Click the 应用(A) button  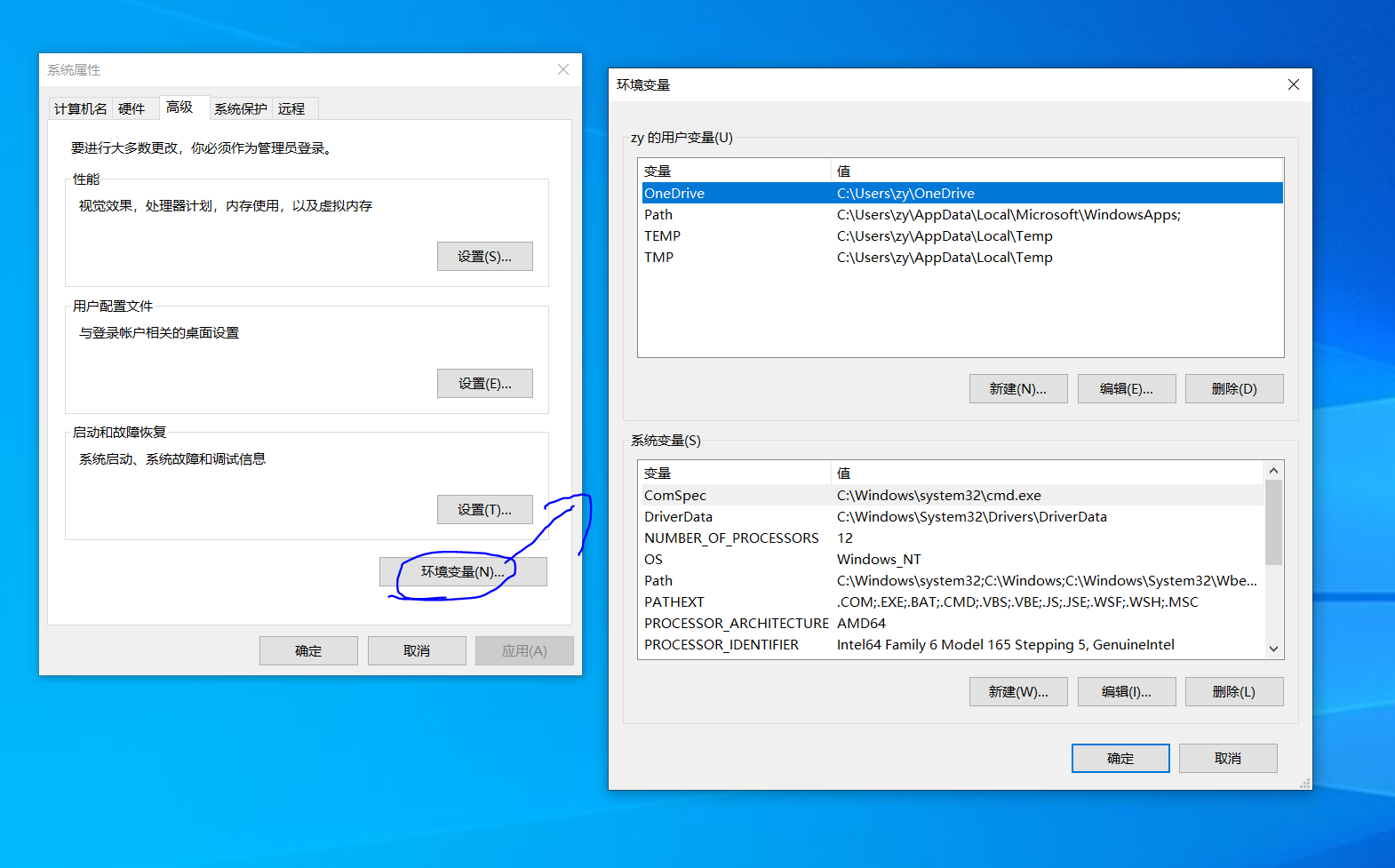(x=524, y=650)
